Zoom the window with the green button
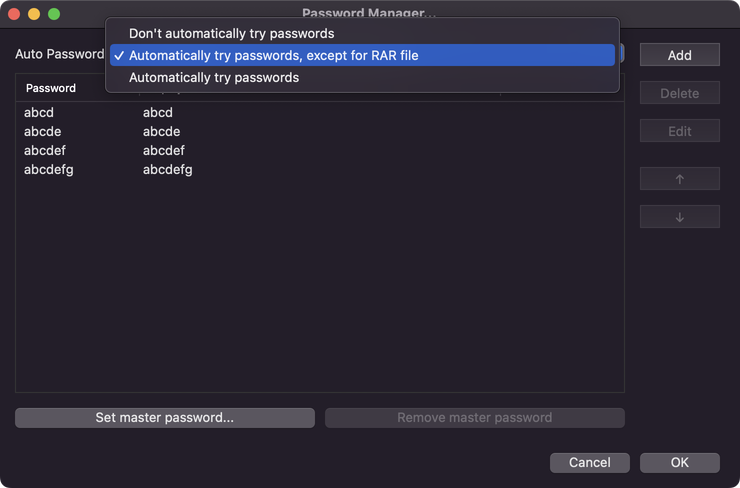 pos(53,14)
